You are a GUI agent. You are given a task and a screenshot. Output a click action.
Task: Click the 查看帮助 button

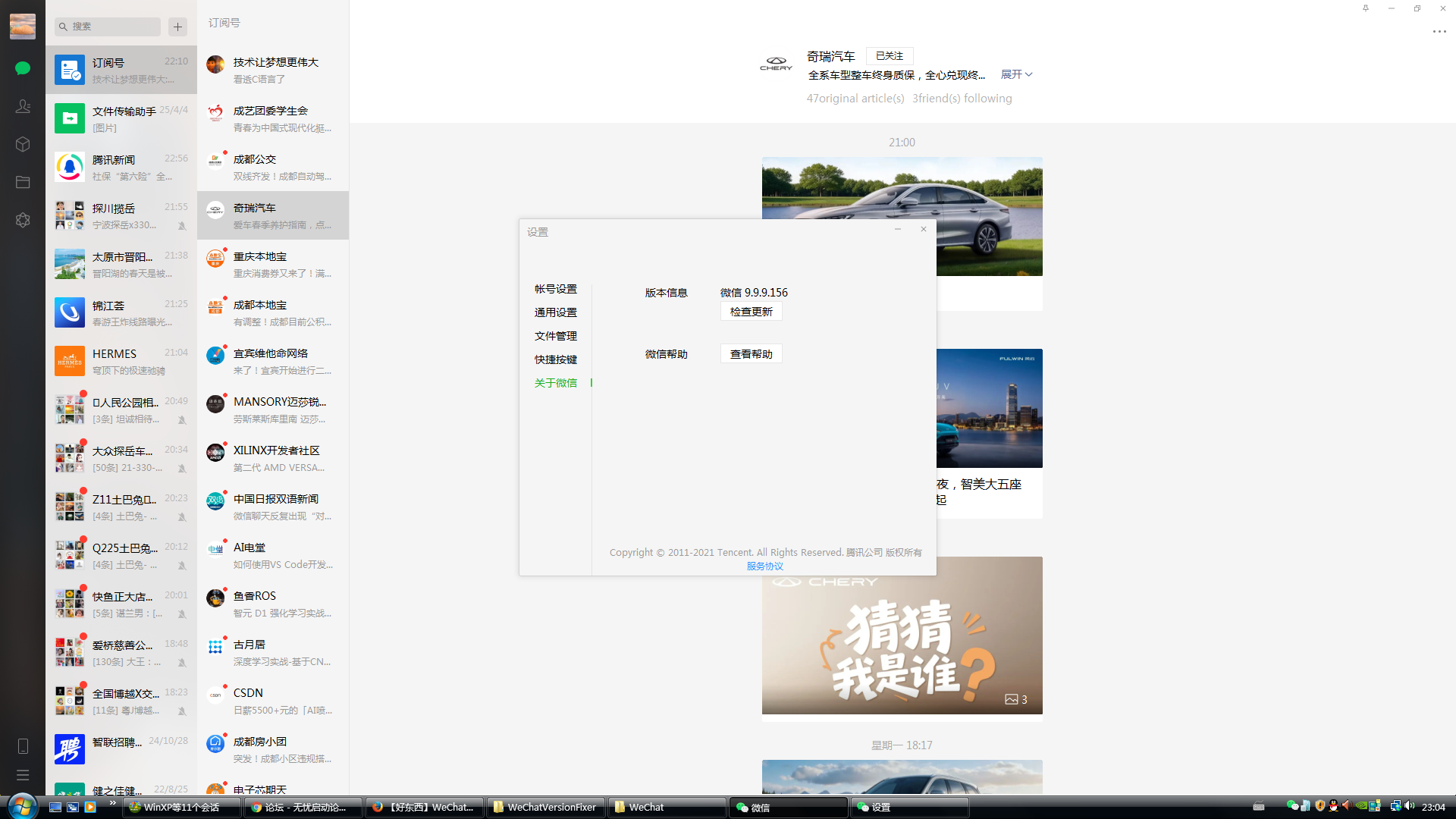[751, 354]
